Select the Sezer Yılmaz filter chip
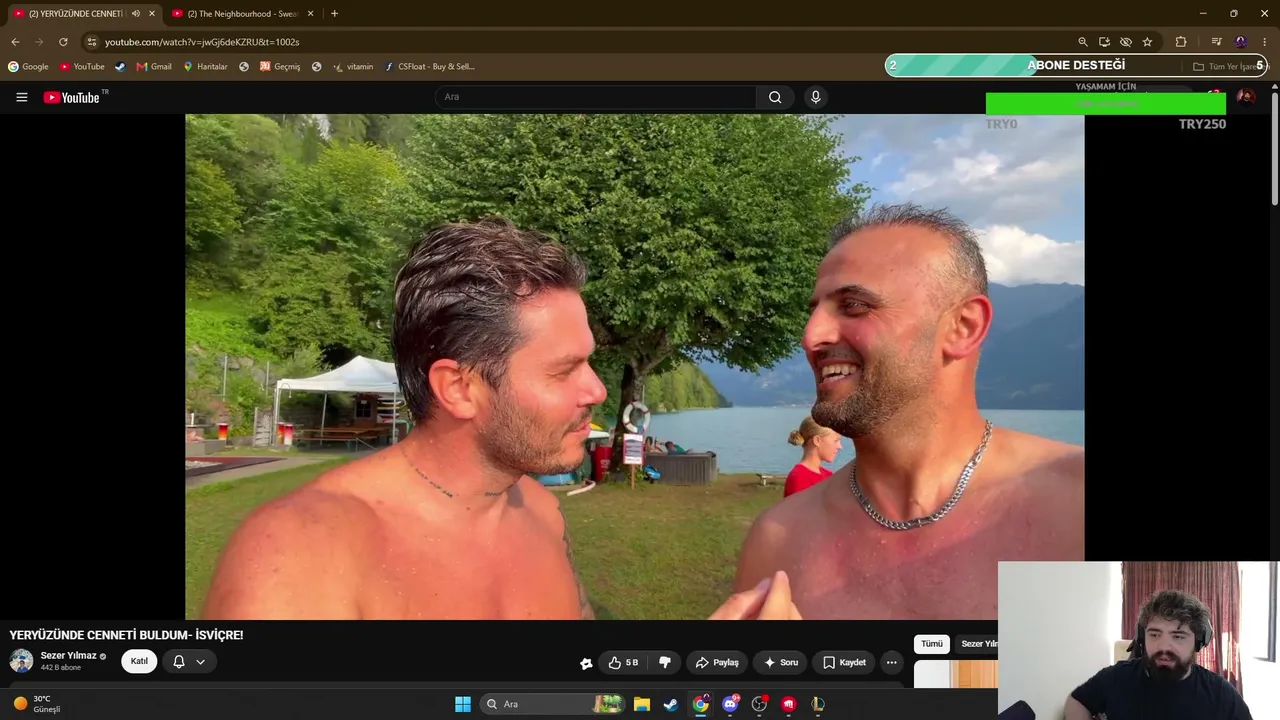 coord(977,644)
